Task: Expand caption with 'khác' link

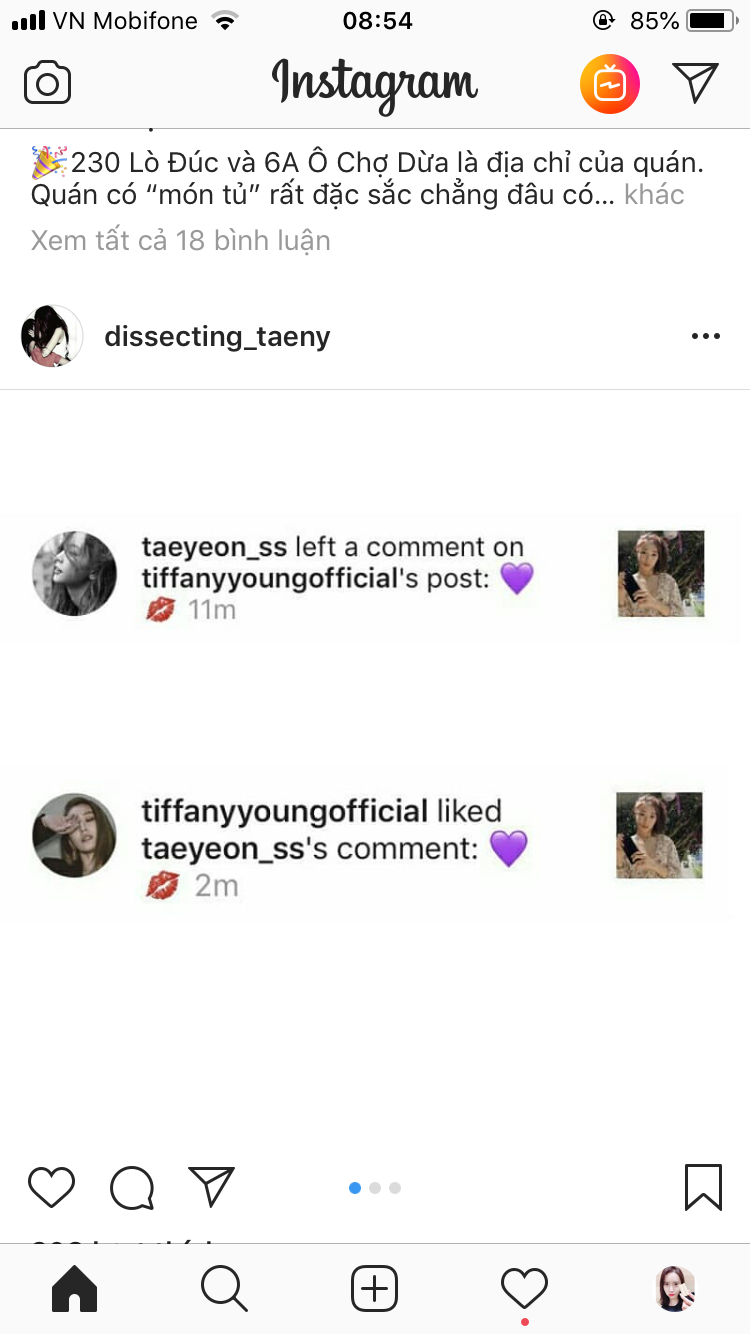Action: point(654,194)
